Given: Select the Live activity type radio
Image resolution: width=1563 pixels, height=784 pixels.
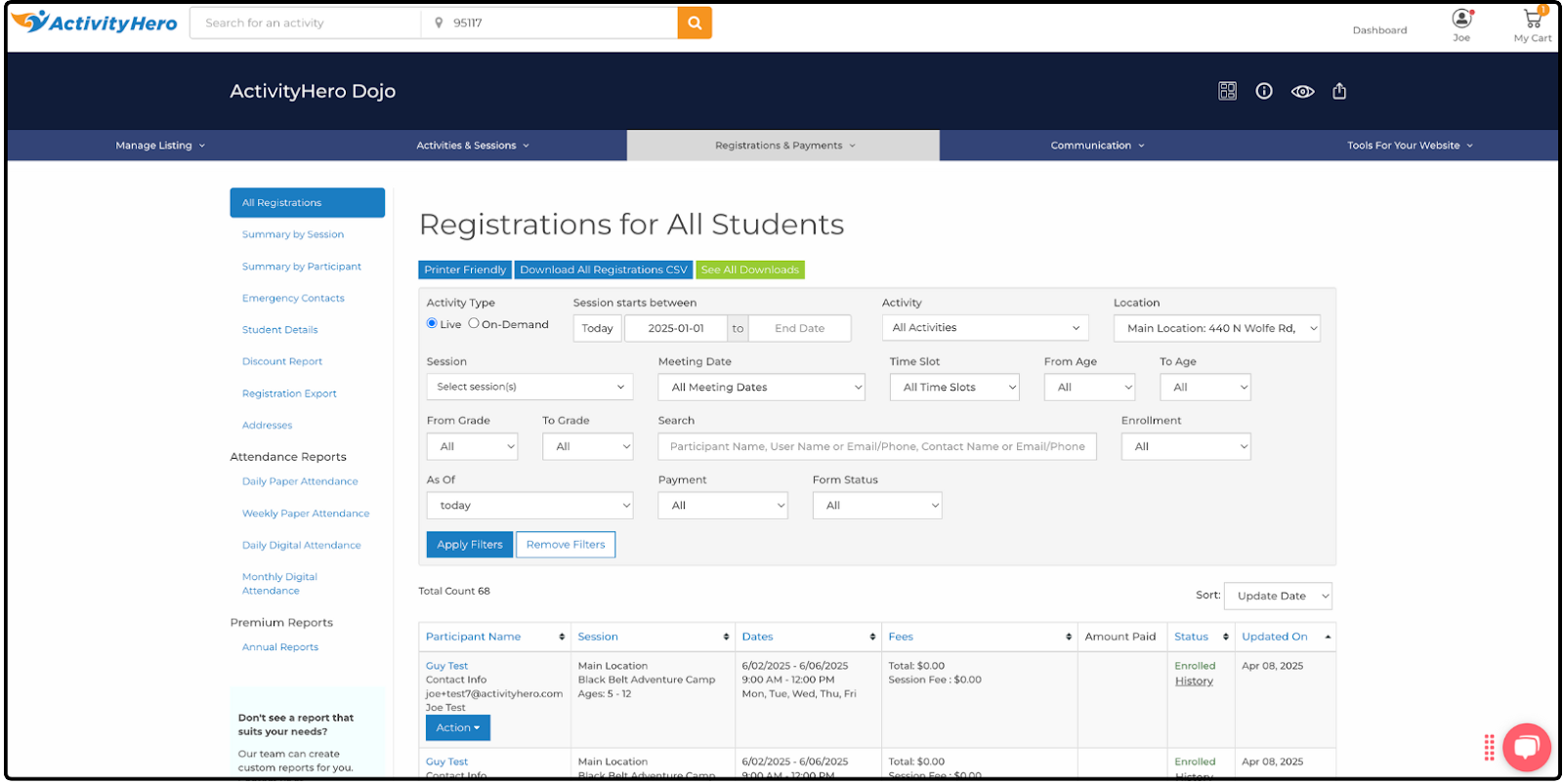Looking at the screenshot, I should (432, 323).
